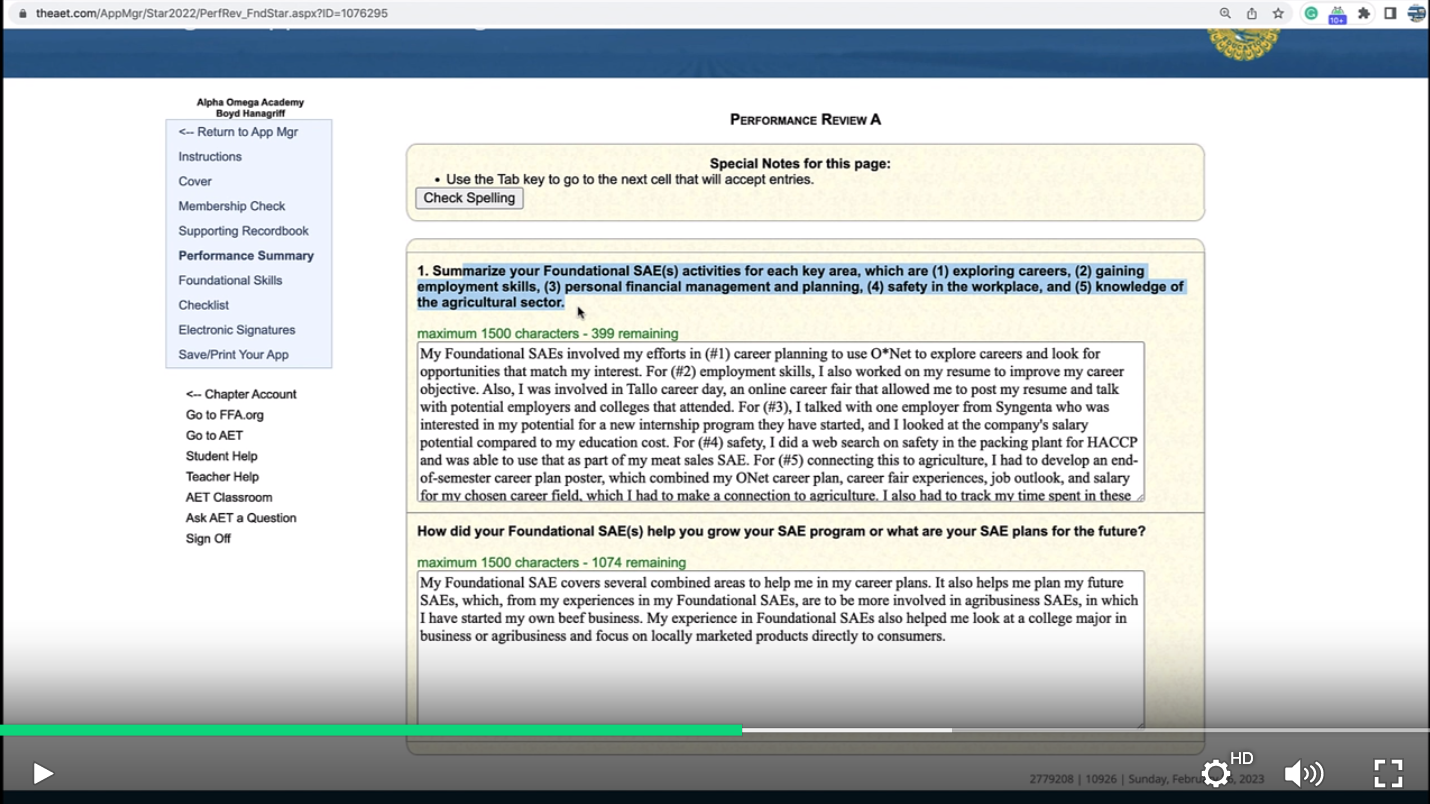
Task: Bookmark this page with the star icon
Action: coord(1278,13)
